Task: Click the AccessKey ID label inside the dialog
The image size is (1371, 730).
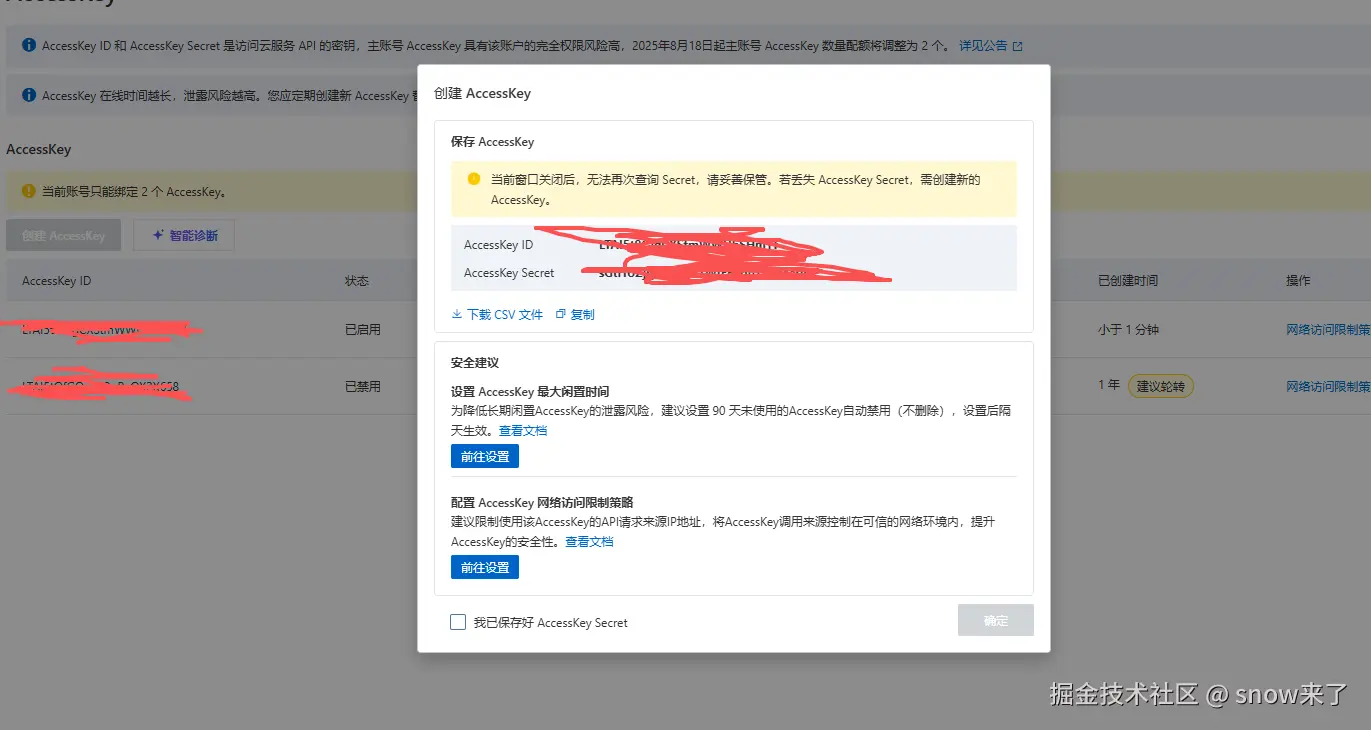Action: (x=499, y=245)
